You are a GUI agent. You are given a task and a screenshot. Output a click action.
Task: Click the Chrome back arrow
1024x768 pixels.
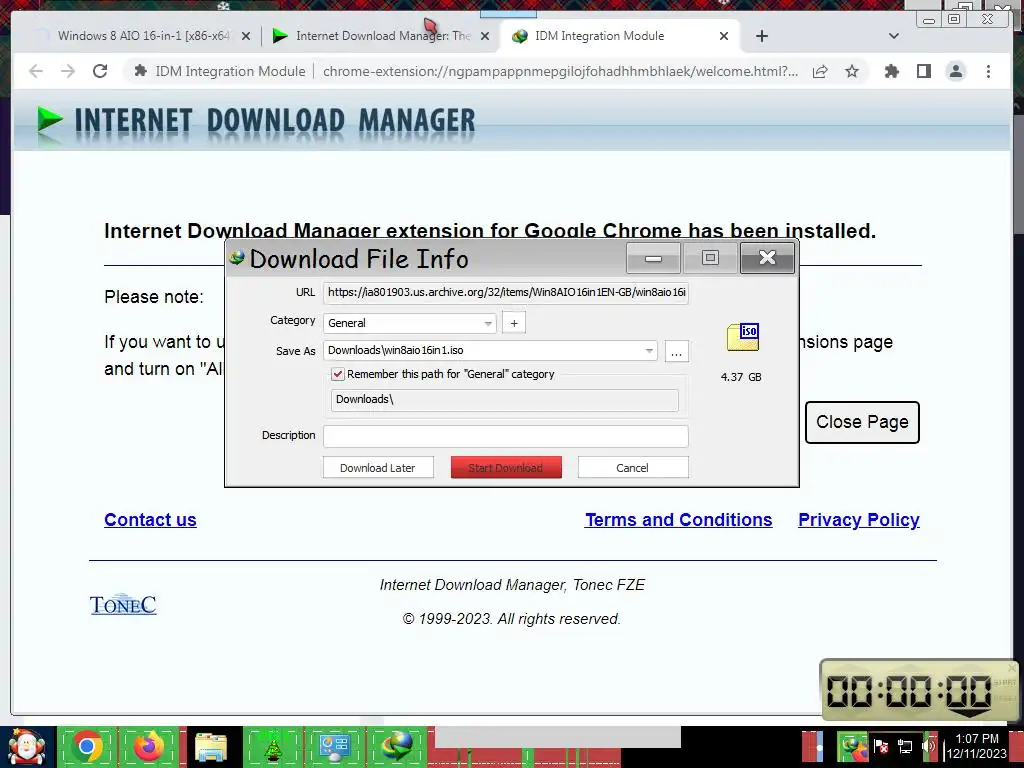[x=36, y=71]
